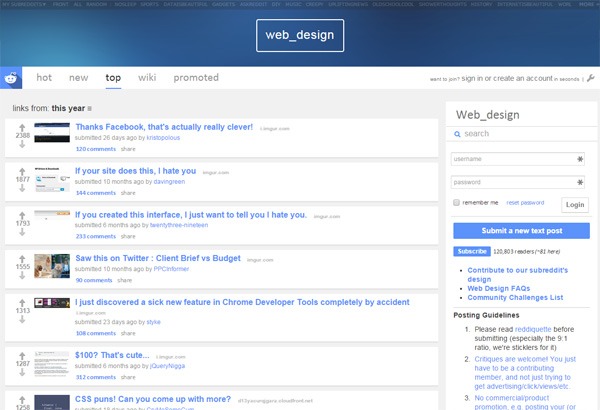This screenshot has width=600, height=410.
Task: Open thumbnail of 'If your site does this'
Action: [52, 179]
